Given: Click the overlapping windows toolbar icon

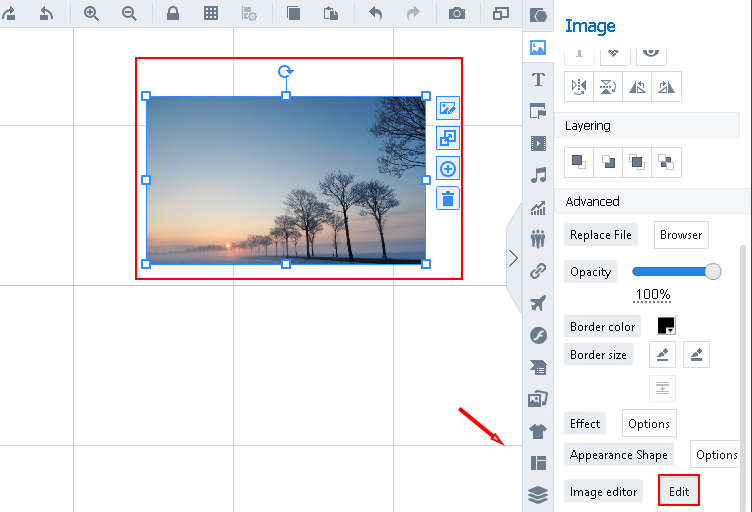Looking at the screenshot, I should [x=501, y=13].
